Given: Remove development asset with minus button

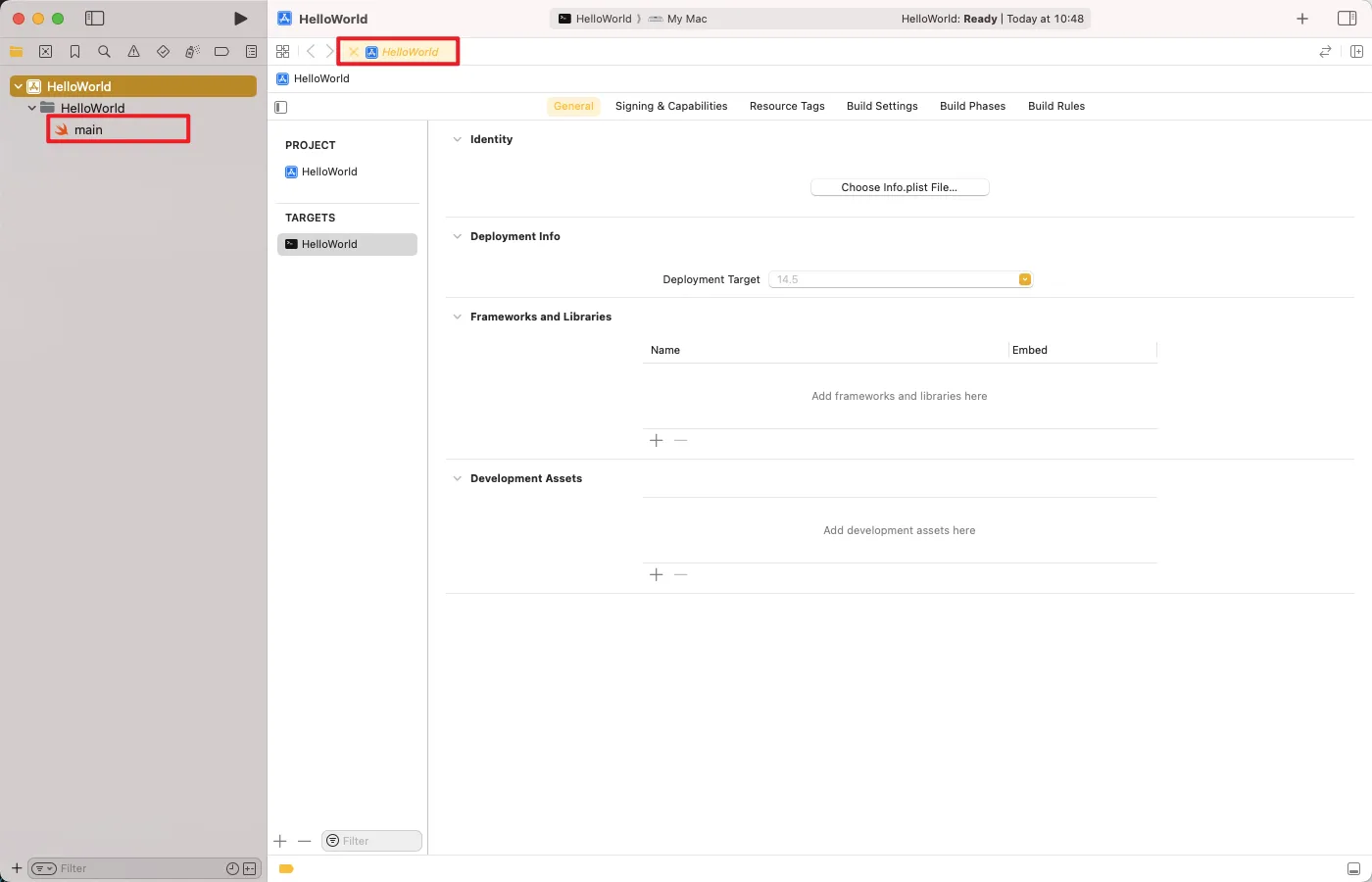Looking at the screenshot, I should pos(681,575).
